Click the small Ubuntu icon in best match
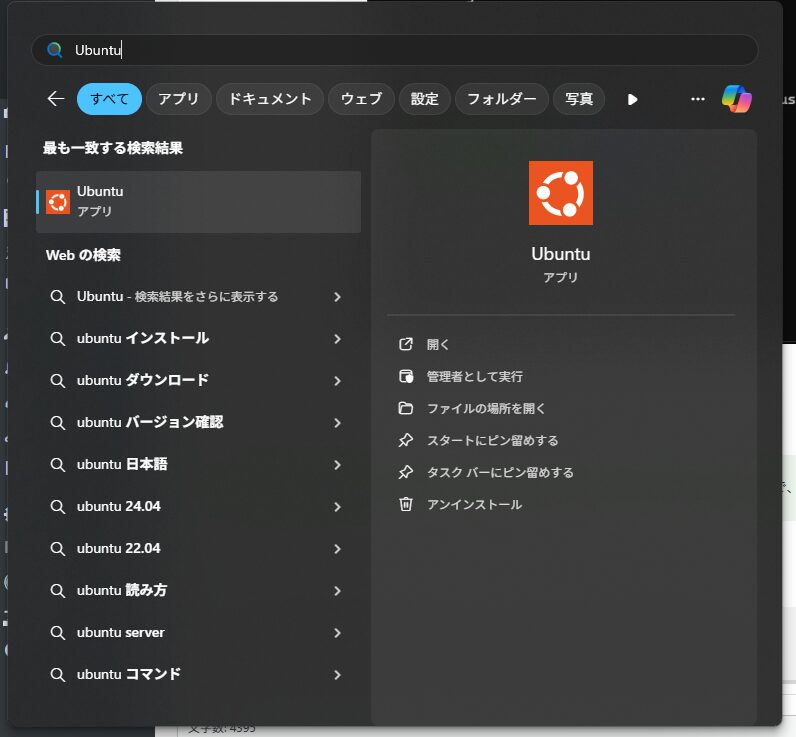Screen dimensions: 796x737 pyautogui.click(x=58, y=202)
